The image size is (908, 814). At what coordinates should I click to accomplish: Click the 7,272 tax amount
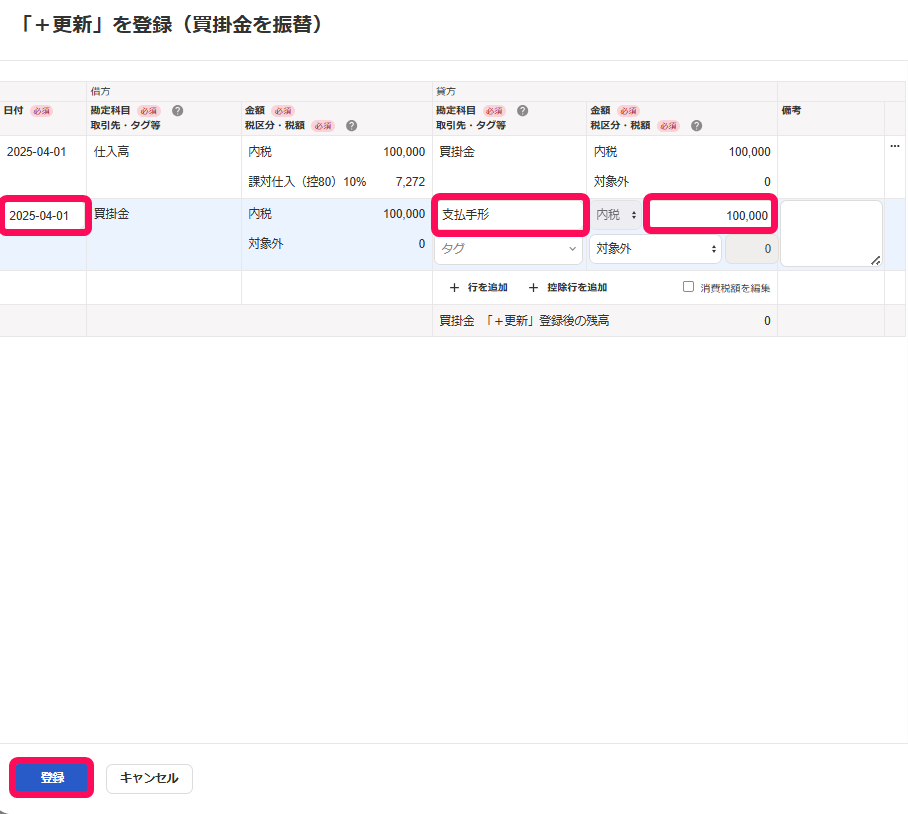(x=411, y=182)
